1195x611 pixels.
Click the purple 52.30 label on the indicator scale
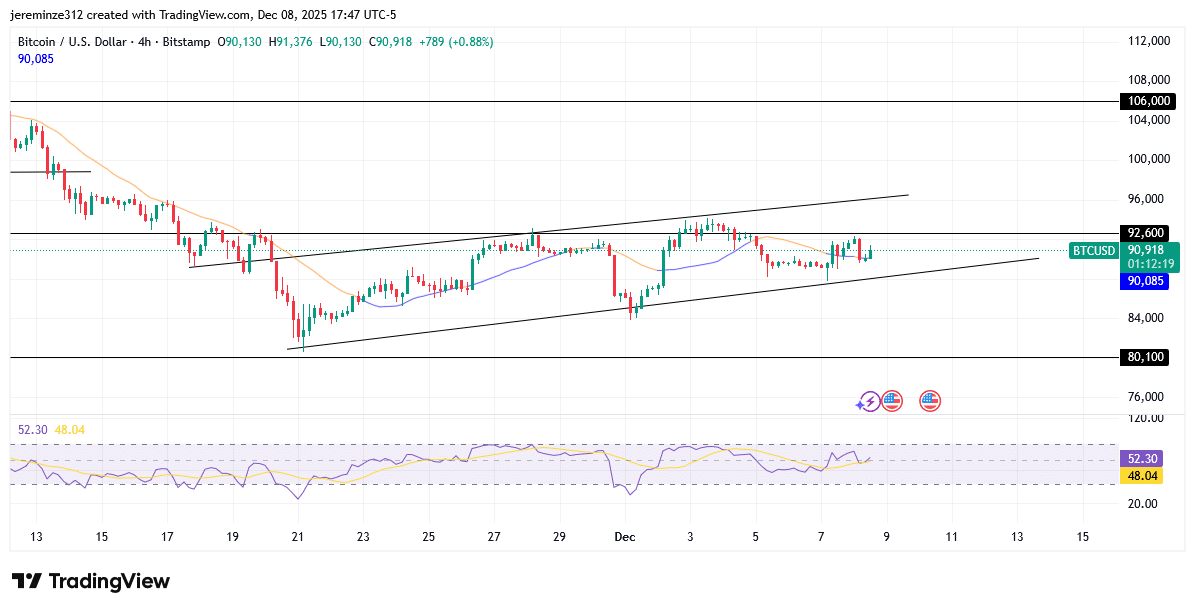(1140, 457)
